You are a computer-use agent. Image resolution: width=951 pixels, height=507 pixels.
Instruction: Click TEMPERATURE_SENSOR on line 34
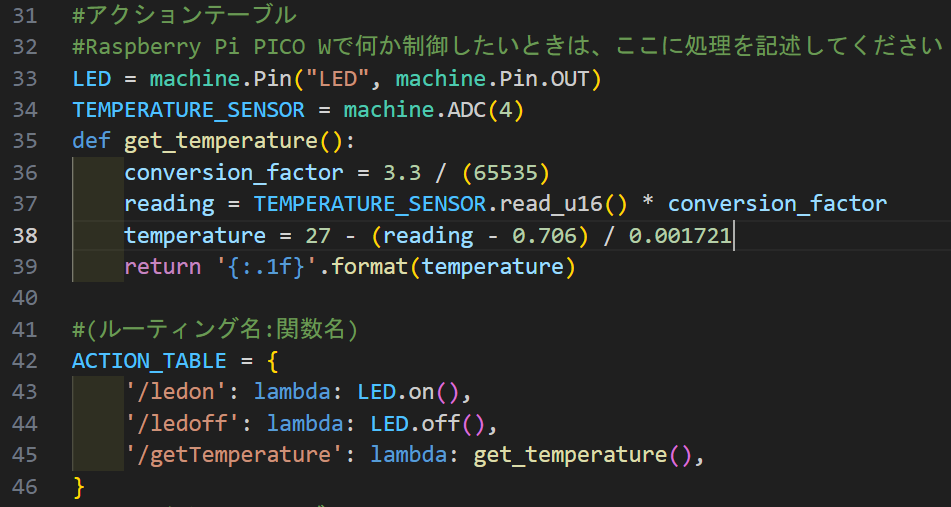pos(189,110)
